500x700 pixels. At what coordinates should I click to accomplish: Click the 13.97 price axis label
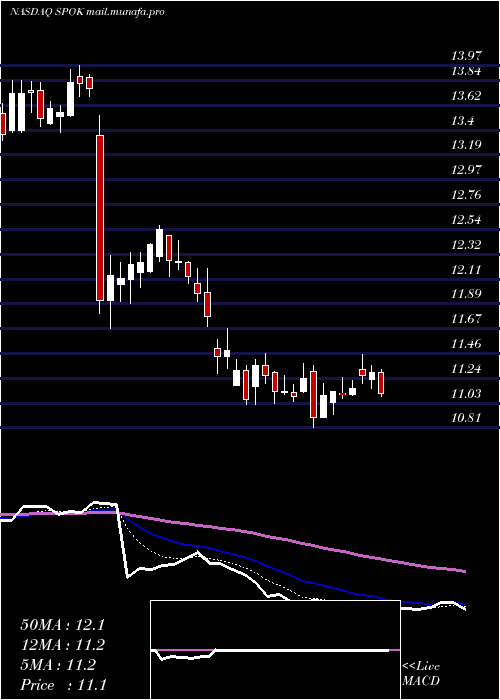467,56
